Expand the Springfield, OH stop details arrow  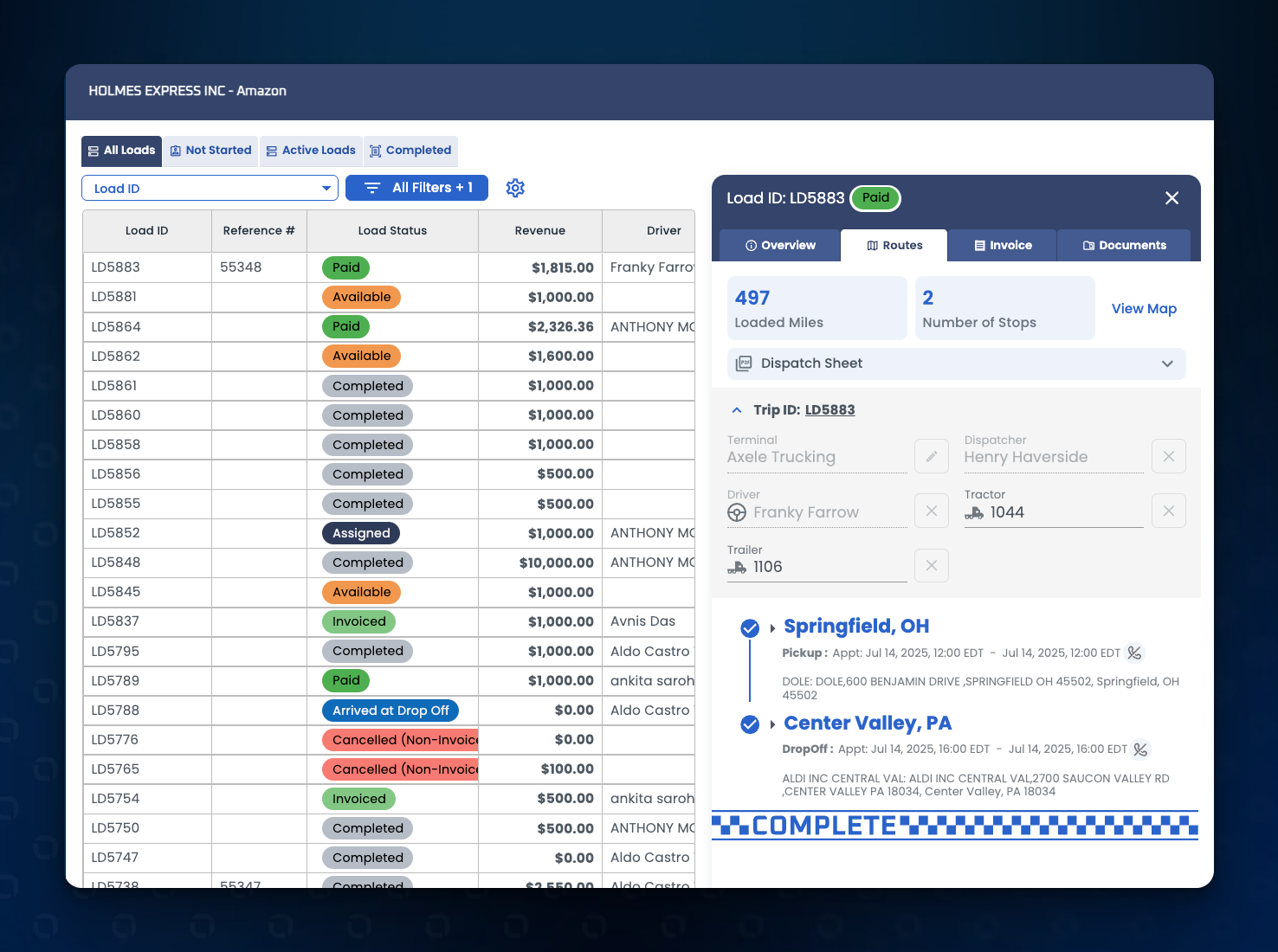click(772, 628)
